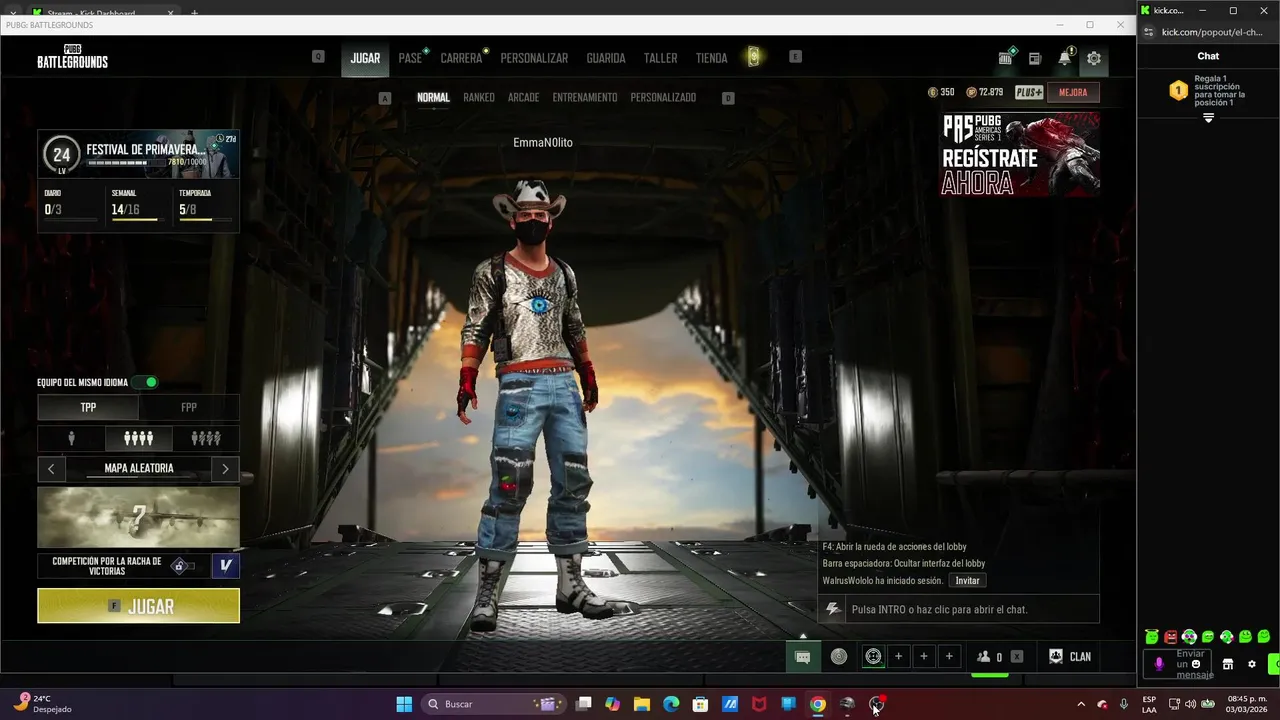Open the Windows Start button

[x=404, y=704]
